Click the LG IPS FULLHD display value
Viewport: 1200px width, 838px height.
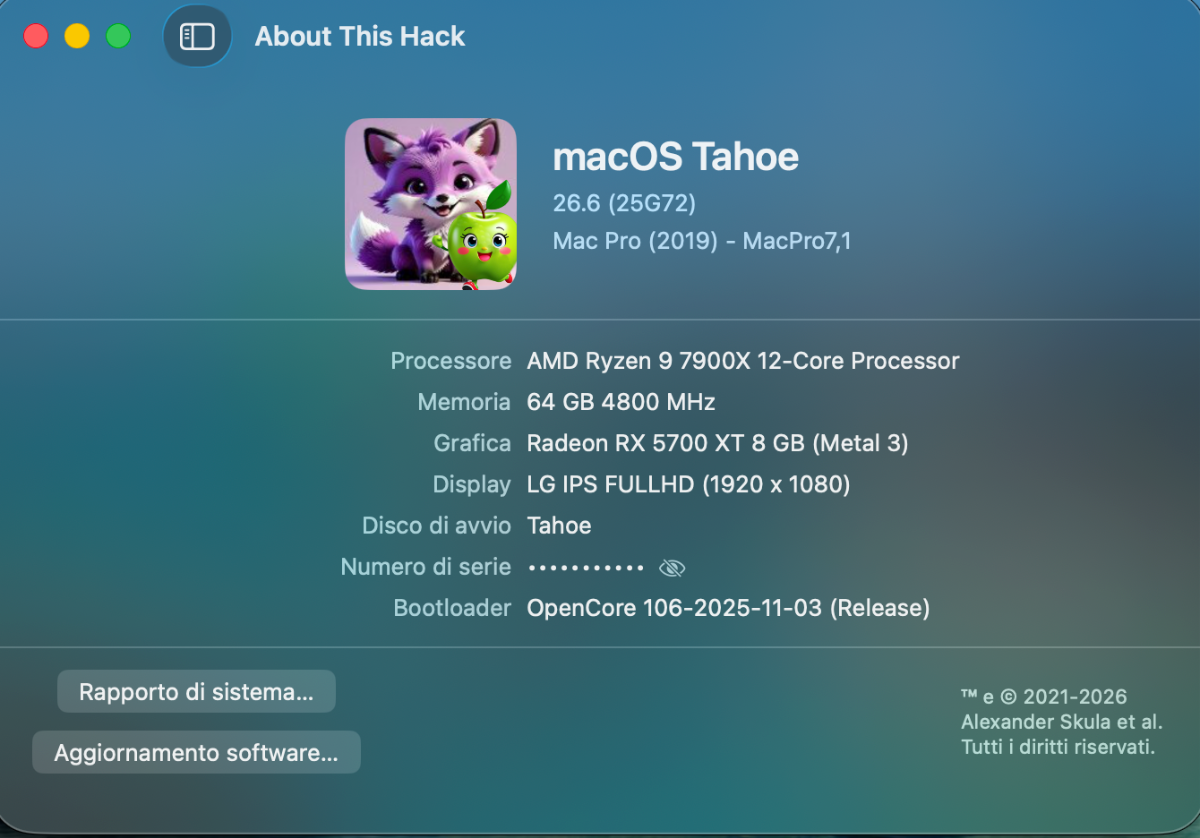coord(689,485)
